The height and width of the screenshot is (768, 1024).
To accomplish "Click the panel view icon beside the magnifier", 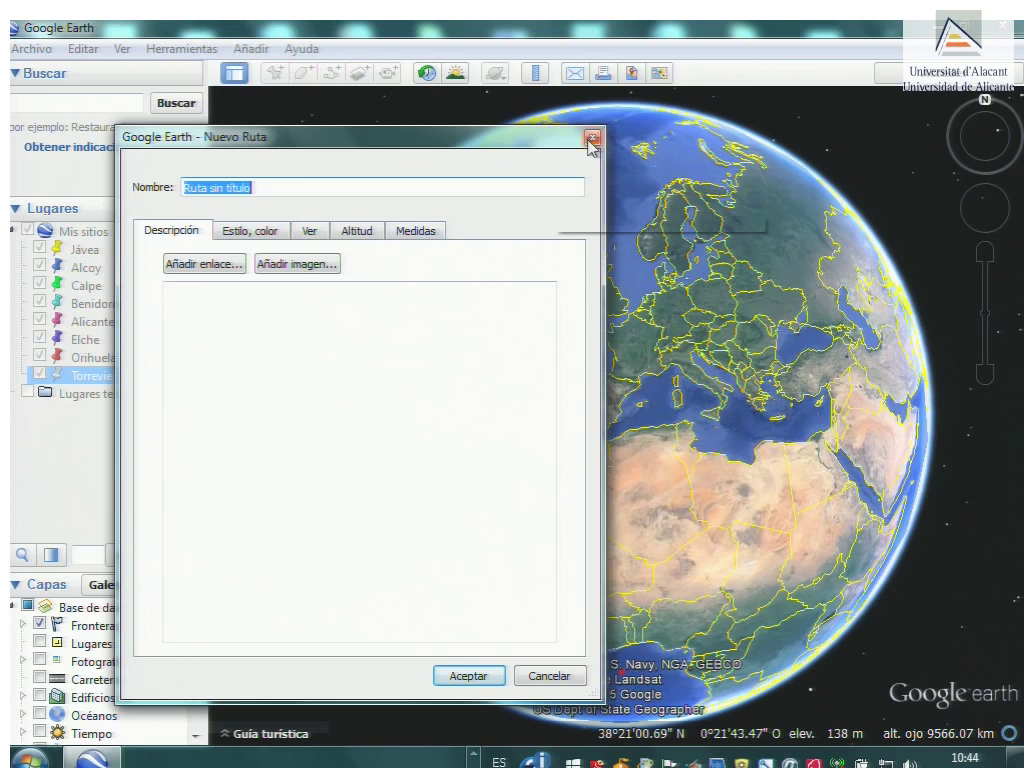I will [51, 555].
